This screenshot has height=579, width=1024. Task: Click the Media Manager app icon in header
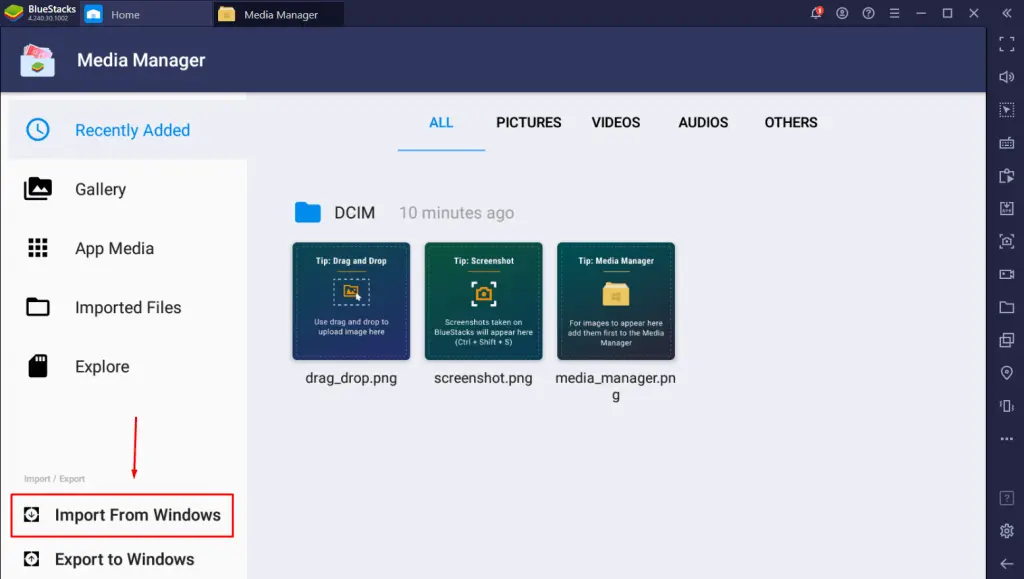click(x=38, y=60)
